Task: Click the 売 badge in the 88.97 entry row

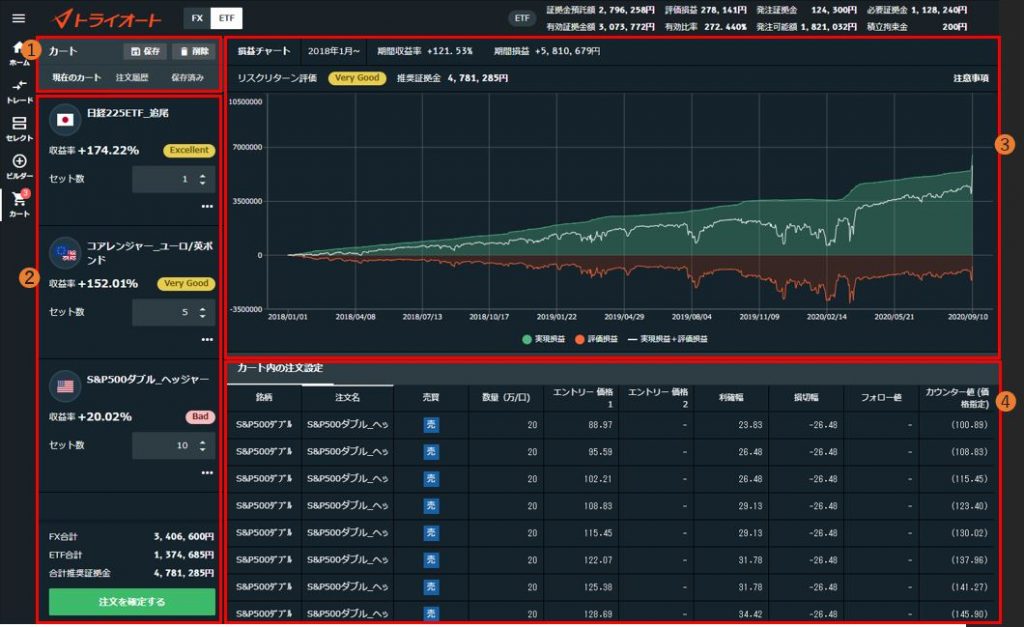Action: (431, 425)
